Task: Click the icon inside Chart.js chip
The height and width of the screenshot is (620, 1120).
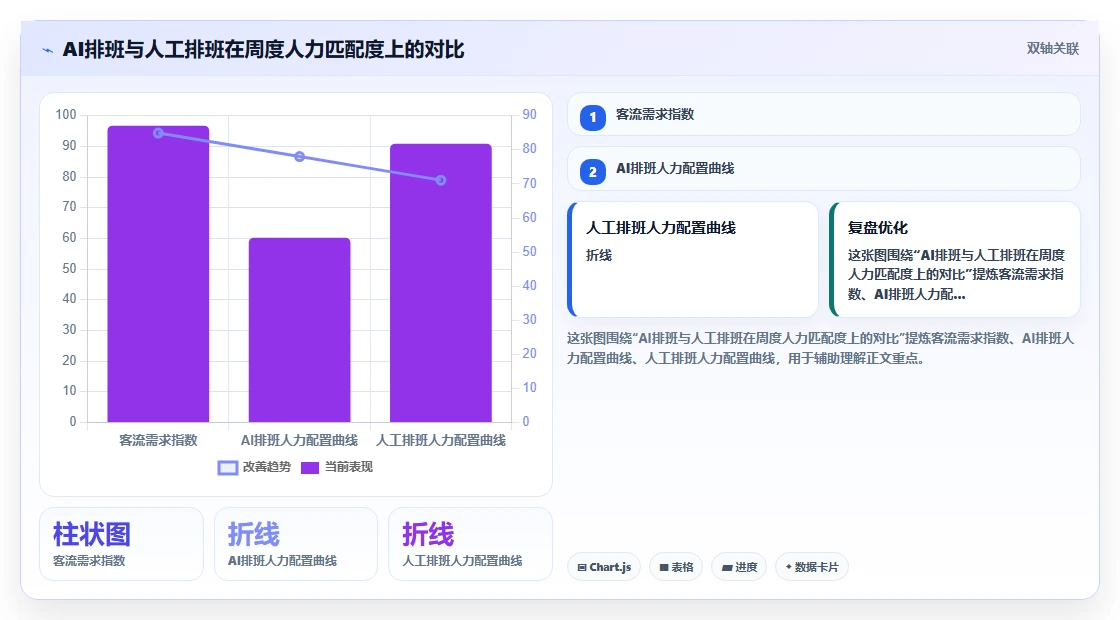Action: [582, 568]
